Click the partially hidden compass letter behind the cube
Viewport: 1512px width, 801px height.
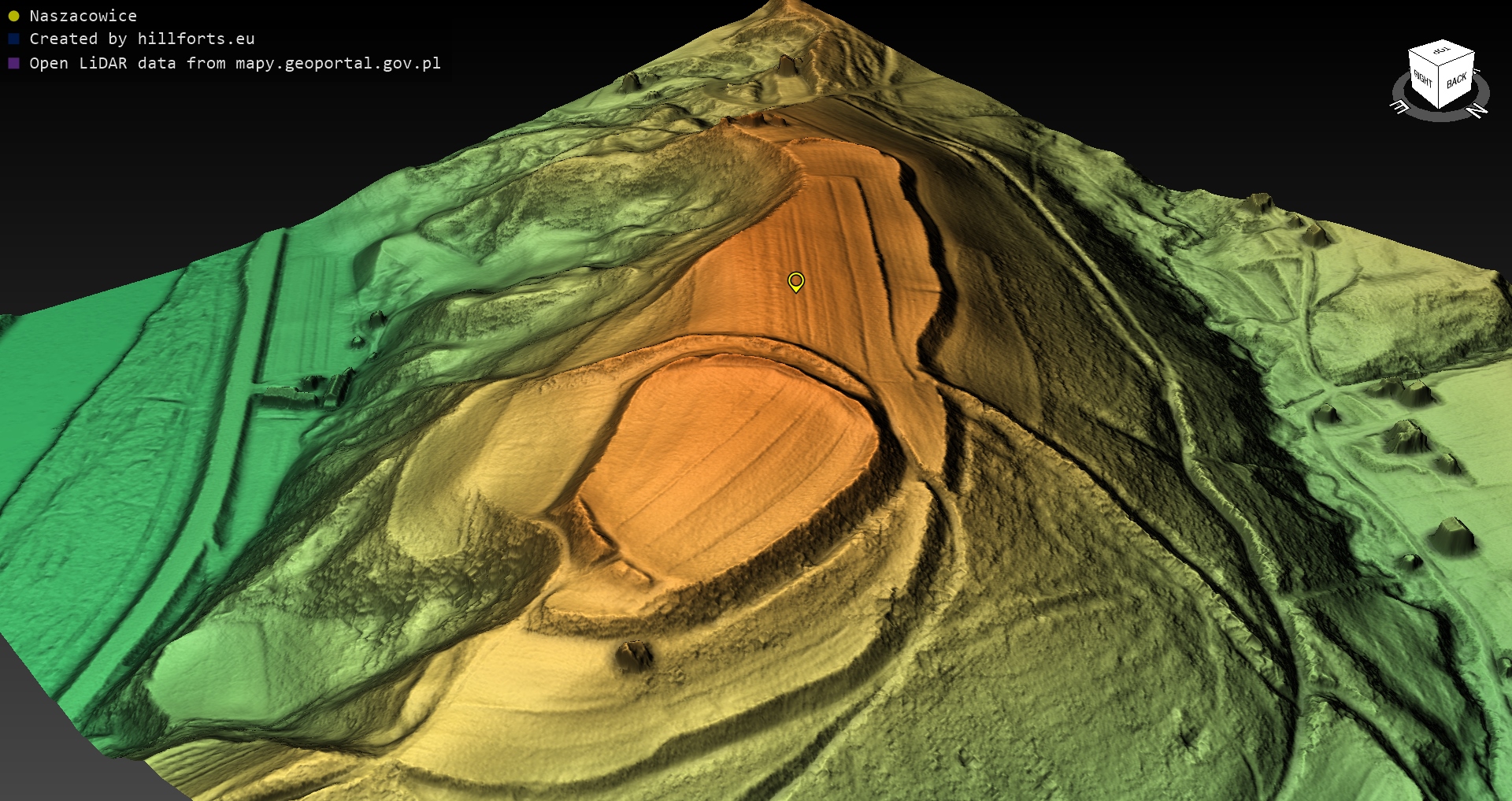click(1476, 71)
